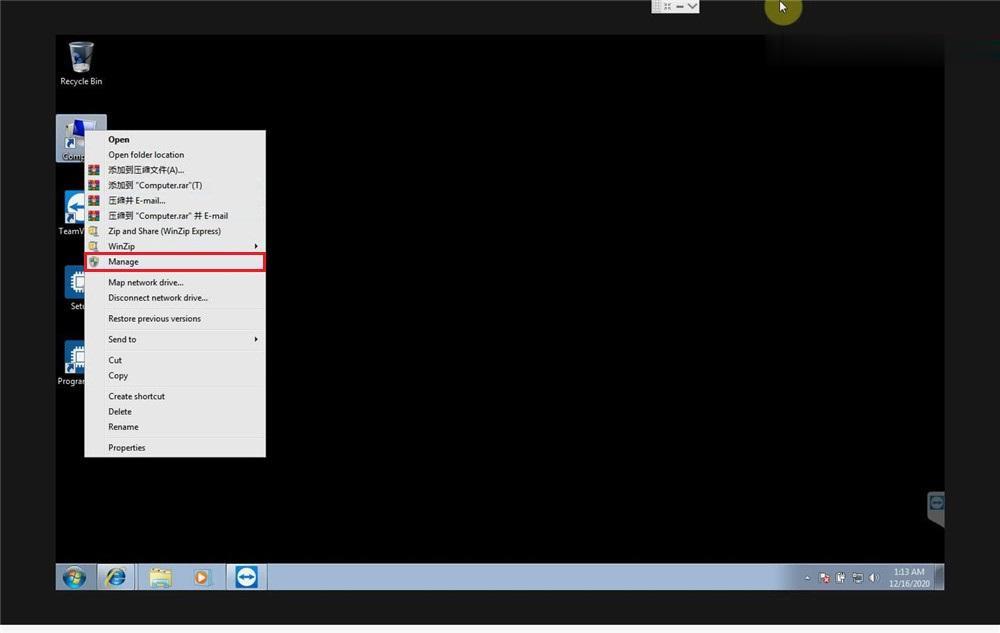This screenshot has width=1000, height=633.
Task: Switch to TeamViewer in the taskbar
Action: [247, 578]
